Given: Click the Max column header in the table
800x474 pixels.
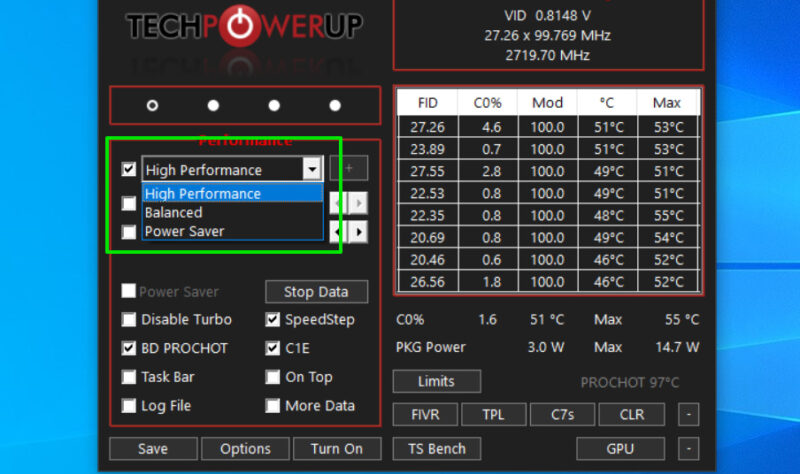Looking at the screenshot, I should pyautogui.click(x=667, y=103).
